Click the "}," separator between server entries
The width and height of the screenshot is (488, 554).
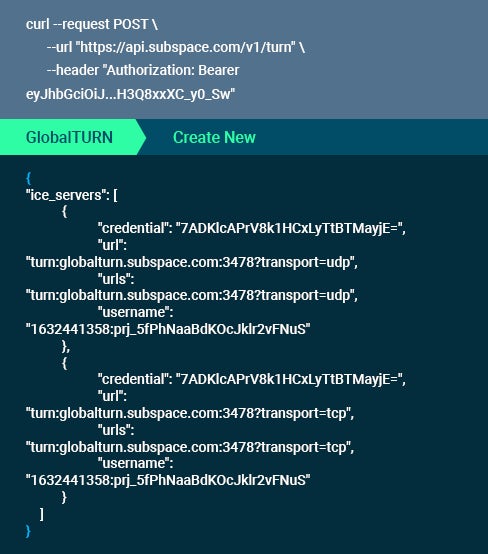pyautogui.click(x=66, y=346)
